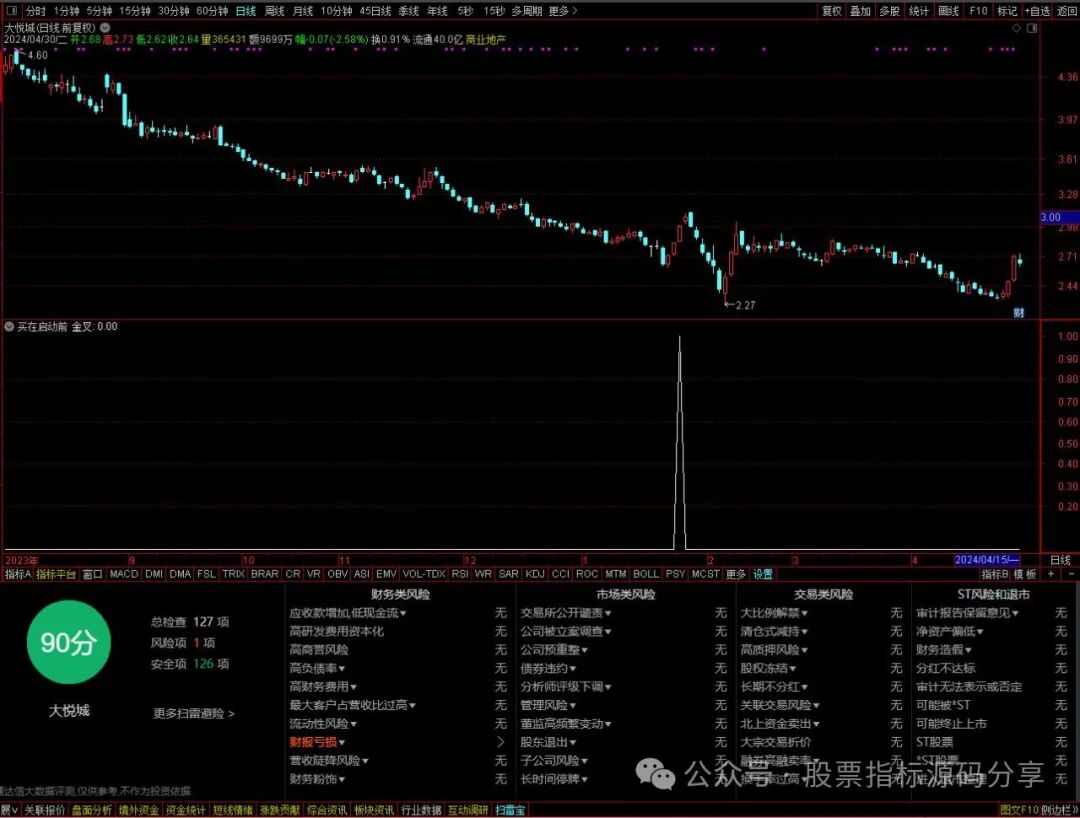This screenshot has width=1080, height=818.
Task: Open the 资金统计 bottom tab
Action: [x=185, y=810]
